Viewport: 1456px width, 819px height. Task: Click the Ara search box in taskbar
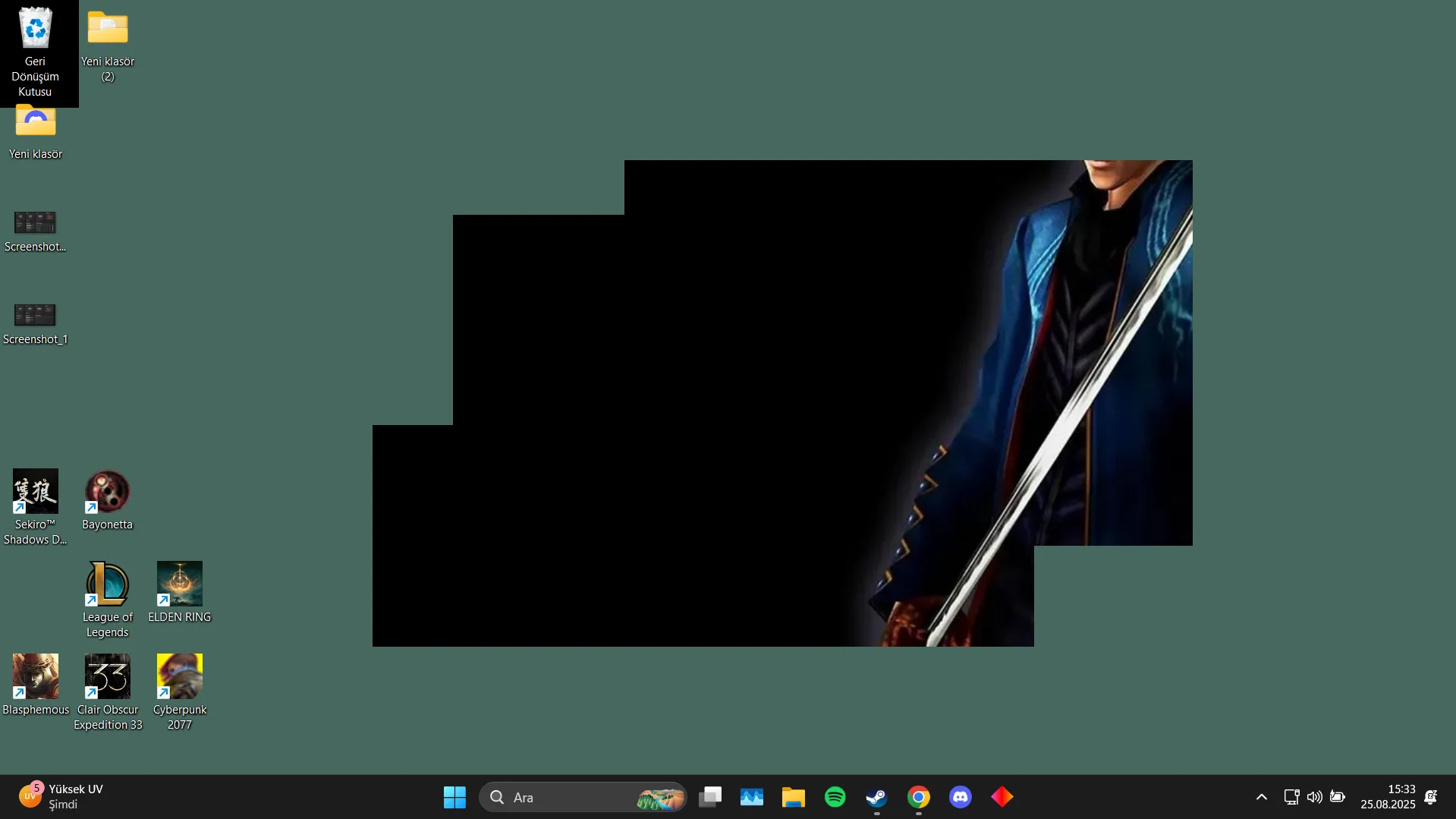583,797
